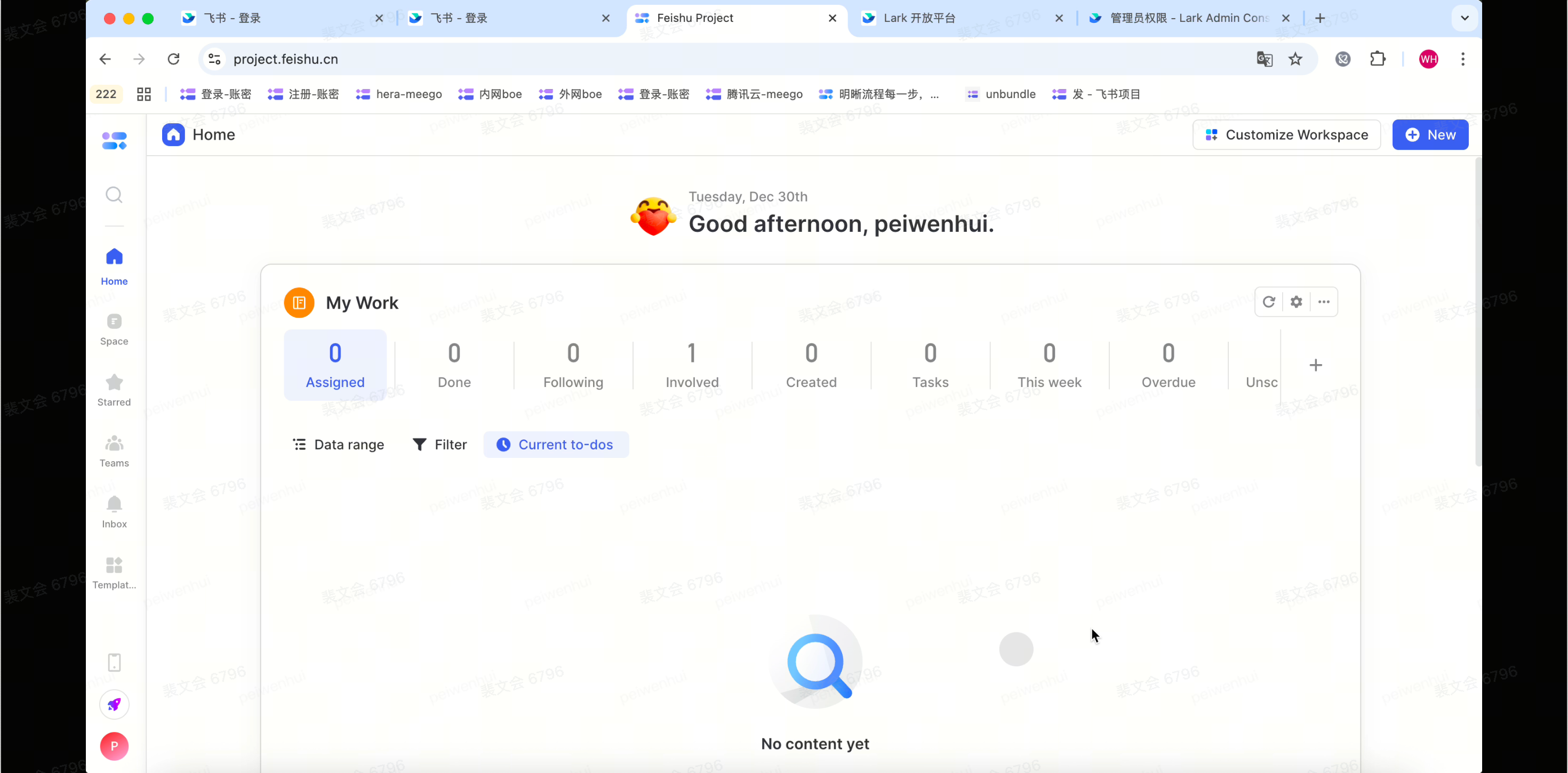Image resolution: width=1568 pixels, height=773 pixels.
Task: Click the orange My Work icon
Action: coord(300,302)
